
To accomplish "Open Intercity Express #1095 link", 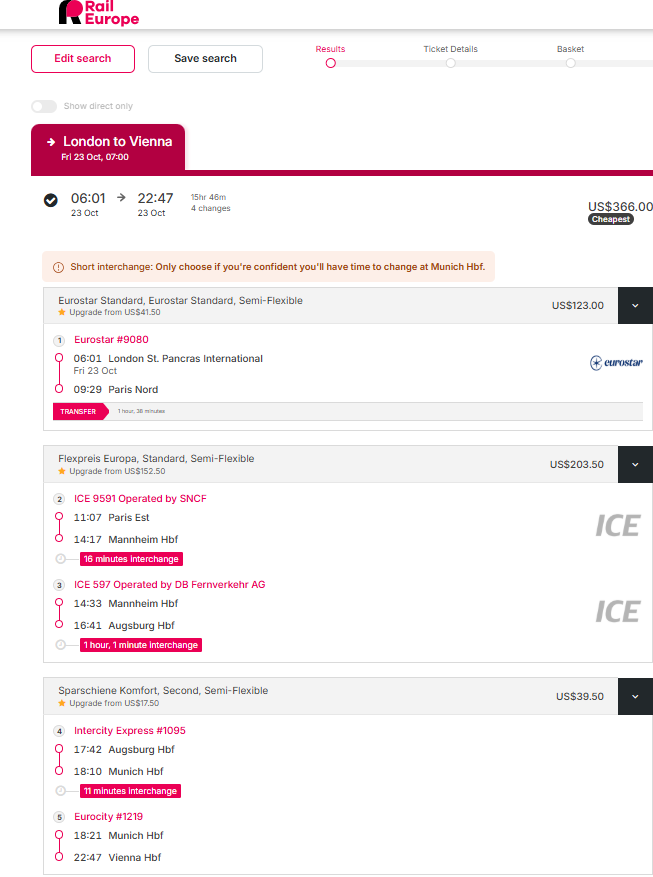I will pos(130,730).
